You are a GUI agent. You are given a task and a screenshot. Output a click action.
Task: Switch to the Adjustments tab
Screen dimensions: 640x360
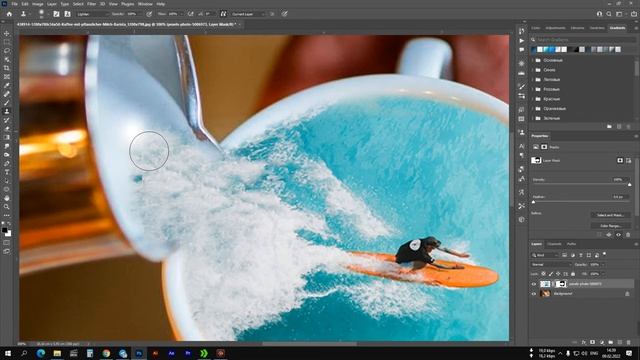tap(555, 28)
